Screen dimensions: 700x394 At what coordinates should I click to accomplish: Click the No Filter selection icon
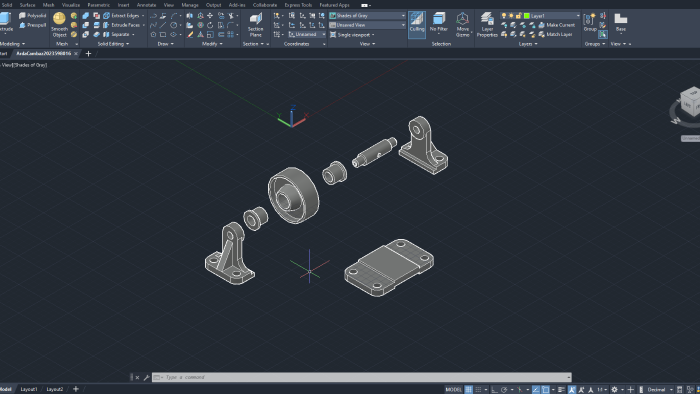pyautogui.click(x=438, y=22)
